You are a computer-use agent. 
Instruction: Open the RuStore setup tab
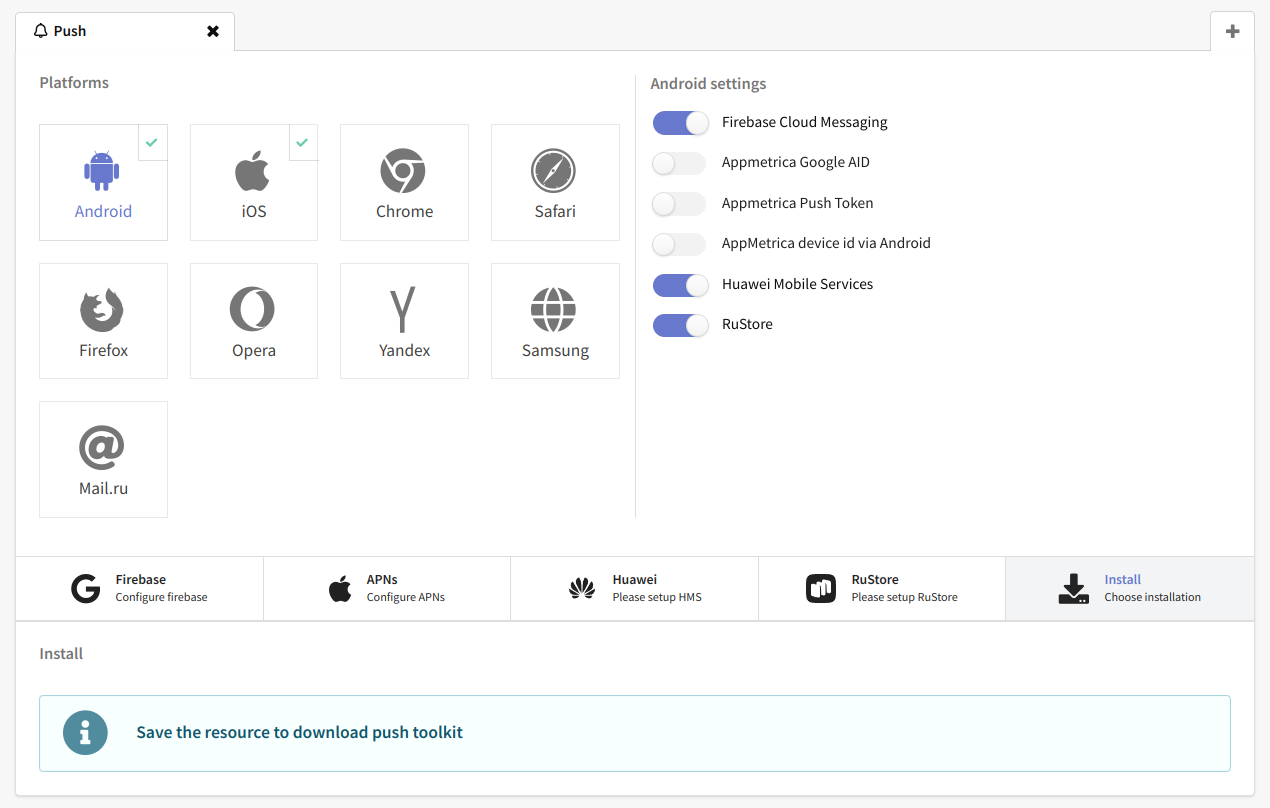pyautogui.click(x=882, y=589)
